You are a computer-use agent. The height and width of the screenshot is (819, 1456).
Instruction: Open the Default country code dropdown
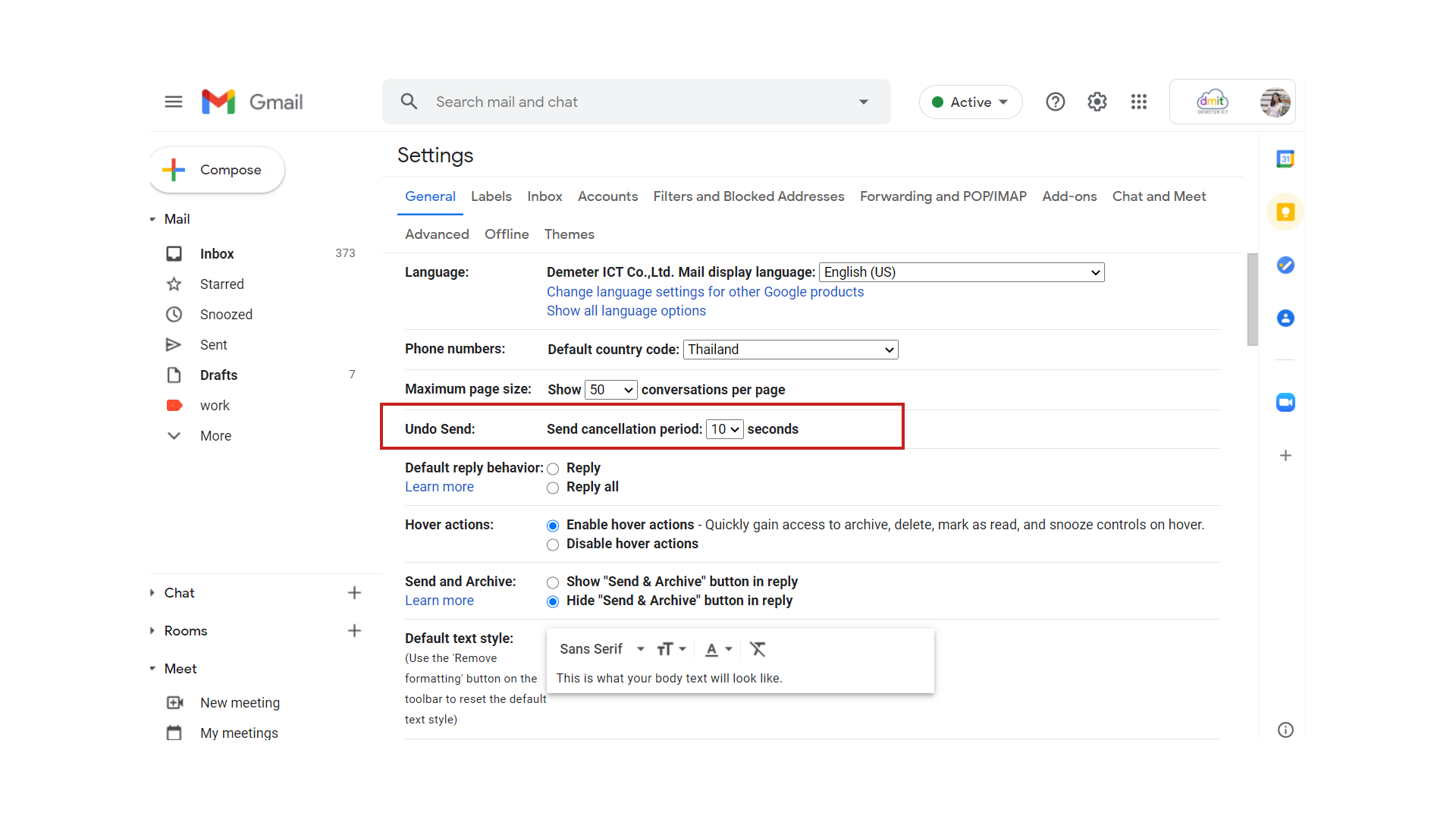[x=789, y=350]
